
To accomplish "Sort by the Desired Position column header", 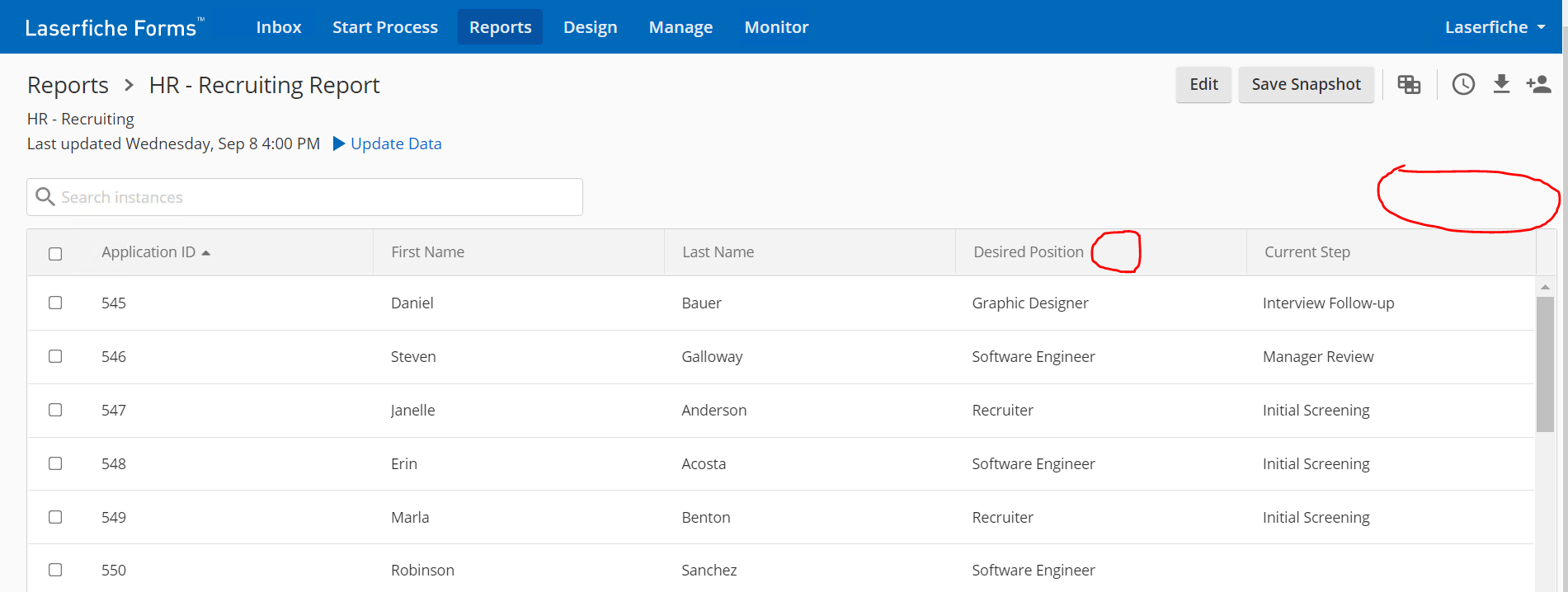I will (1028, 252).
